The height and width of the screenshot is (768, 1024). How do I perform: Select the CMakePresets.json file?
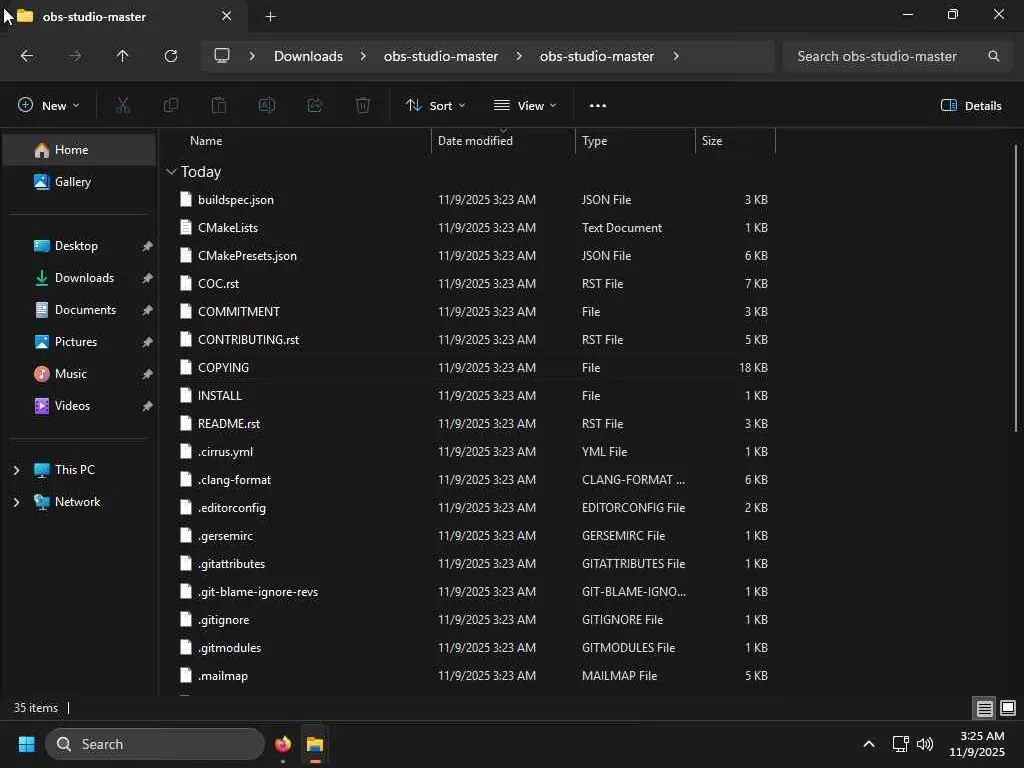pos(474,256)
